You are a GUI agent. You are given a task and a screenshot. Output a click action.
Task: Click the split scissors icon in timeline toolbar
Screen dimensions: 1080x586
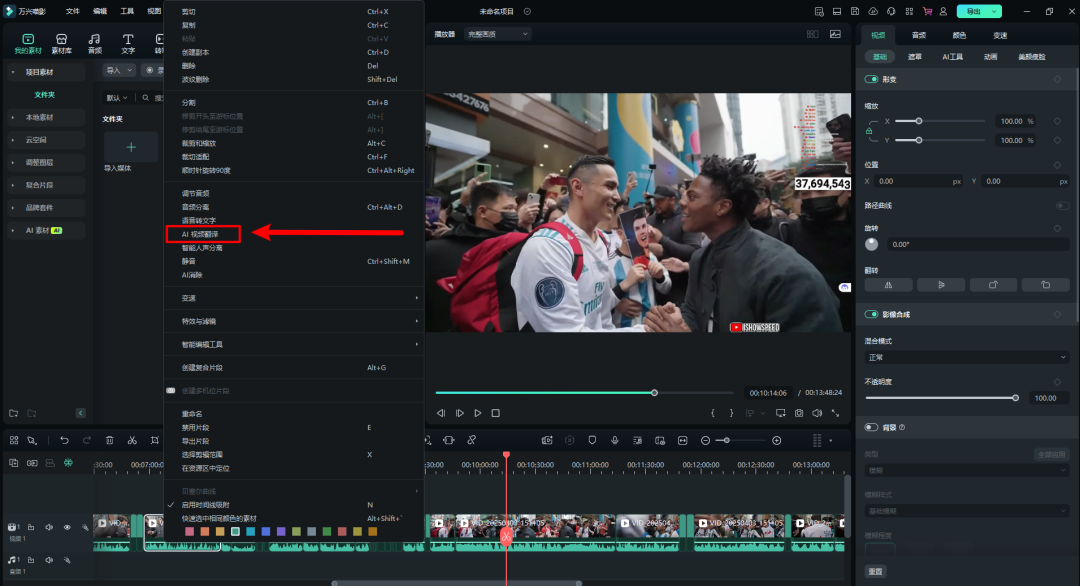coord(132,441)
